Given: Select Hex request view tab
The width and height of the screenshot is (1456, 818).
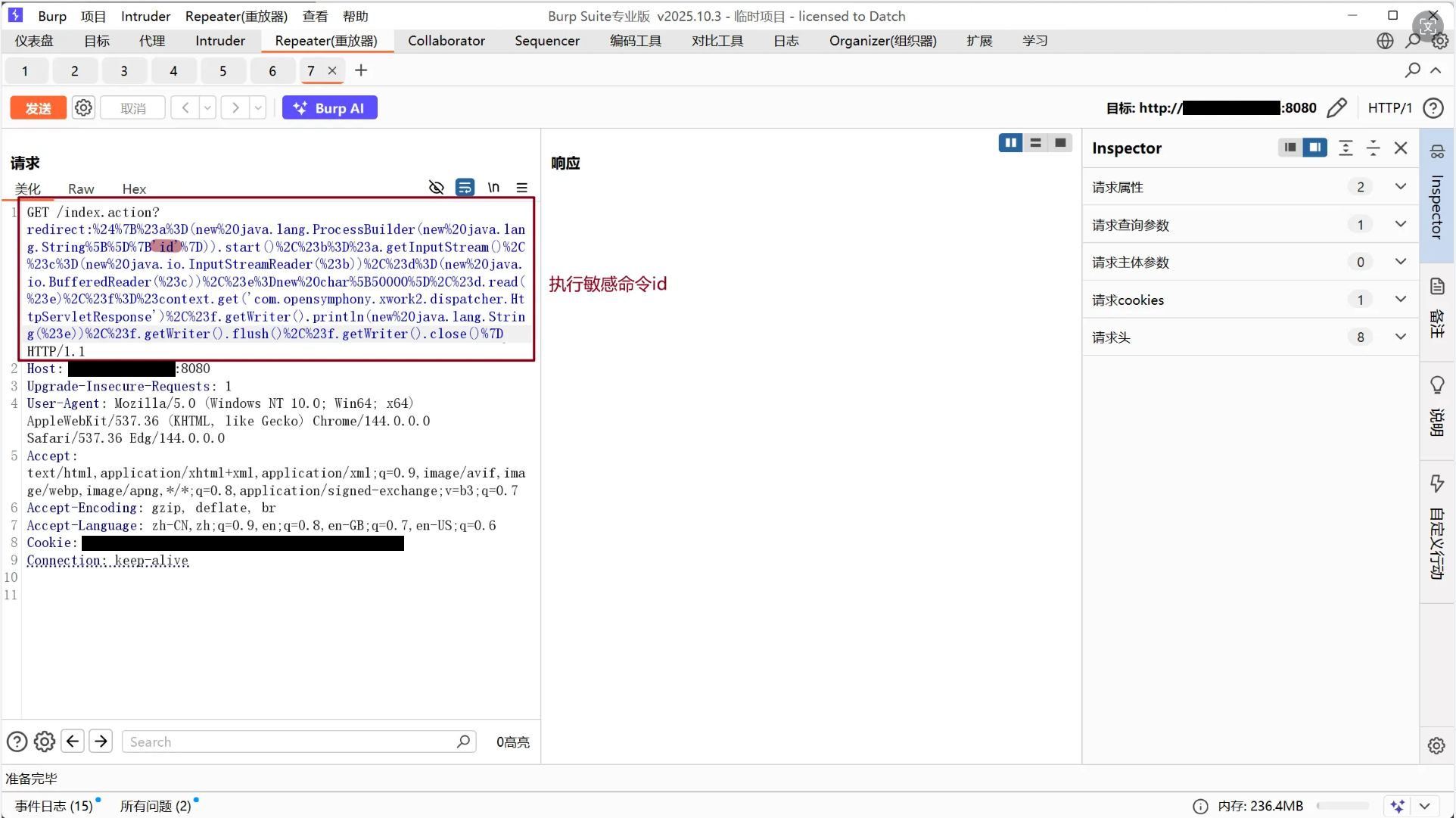Looking at the screenshot, I should tap(134, 188).
